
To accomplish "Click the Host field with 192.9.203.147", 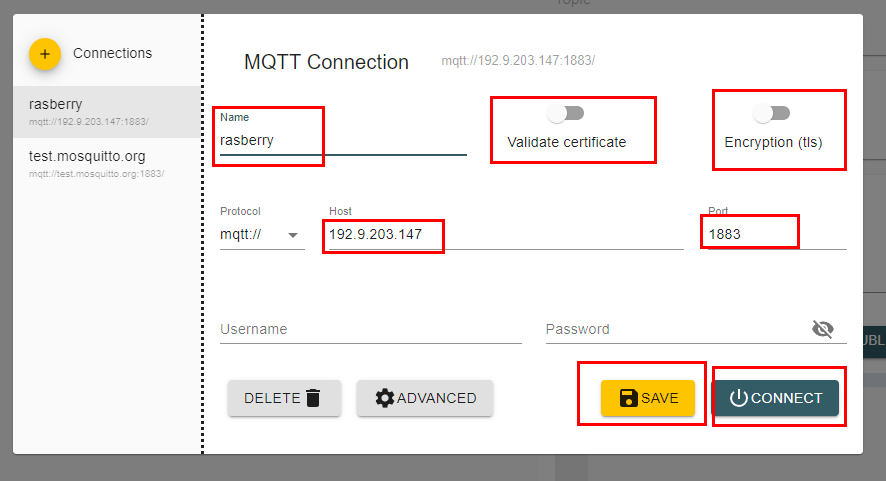I will tap(506, 234).
